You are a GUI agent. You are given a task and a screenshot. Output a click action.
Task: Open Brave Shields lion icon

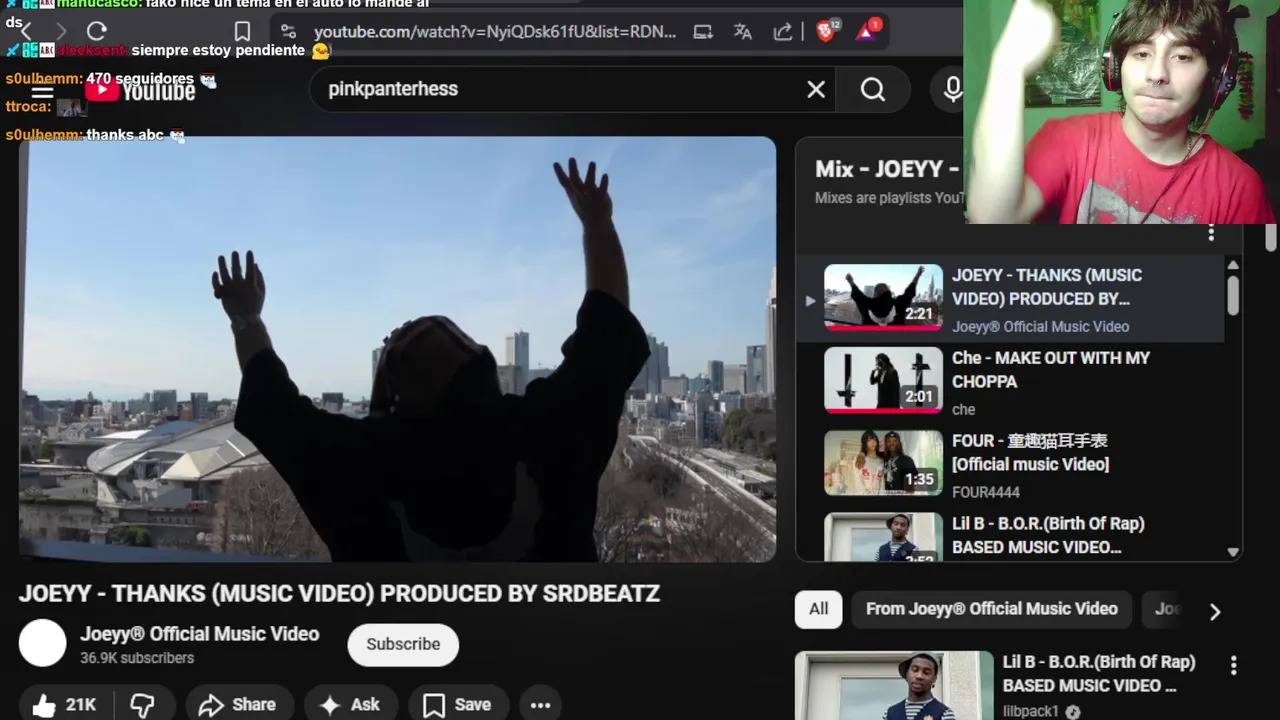coord(825,31)
